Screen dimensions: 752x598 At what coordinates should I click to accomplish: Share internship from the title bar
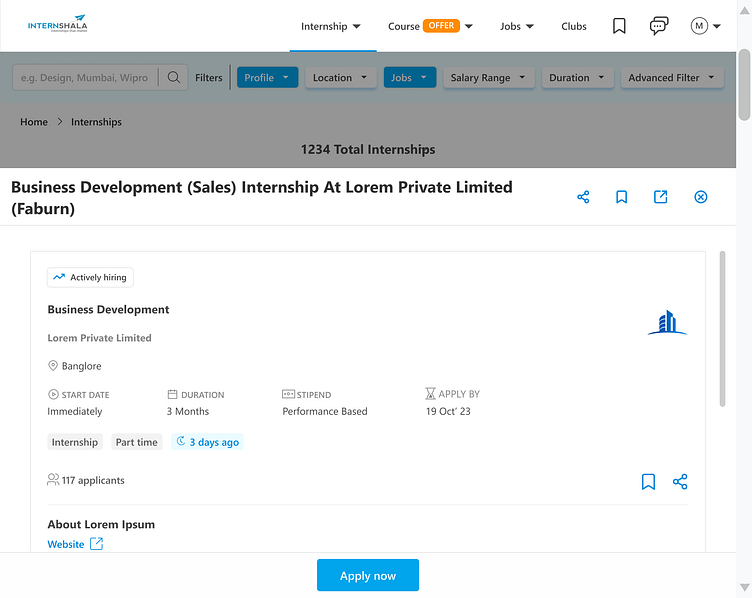583,197
